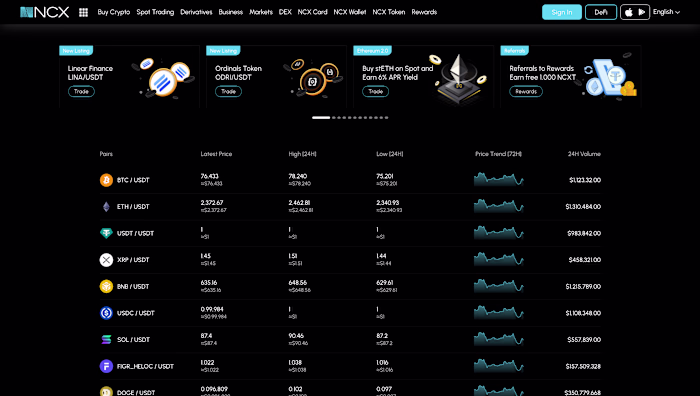
Task: View the ETH / USDT price trend chart
Action: click(499, 206)
